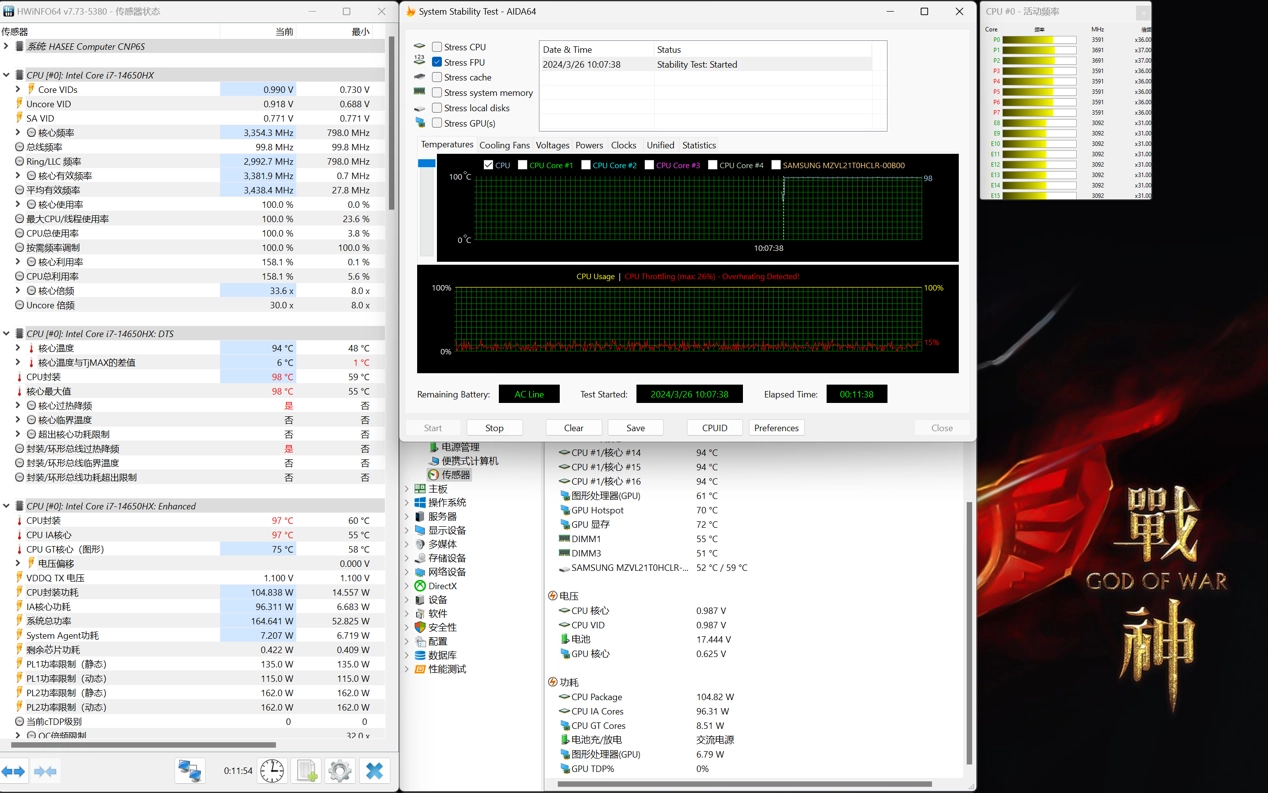Click the DirectX Xbox icon in tree
The height and width of the screenshot is (793, 1268).
click(x=420, y=586)
